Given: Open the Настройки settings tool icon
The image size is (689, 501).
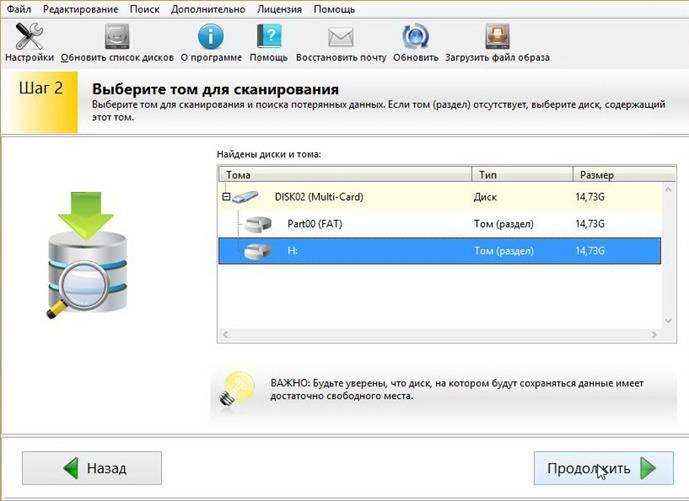Looking at the screenshot, I should click(x=28, y=37).
